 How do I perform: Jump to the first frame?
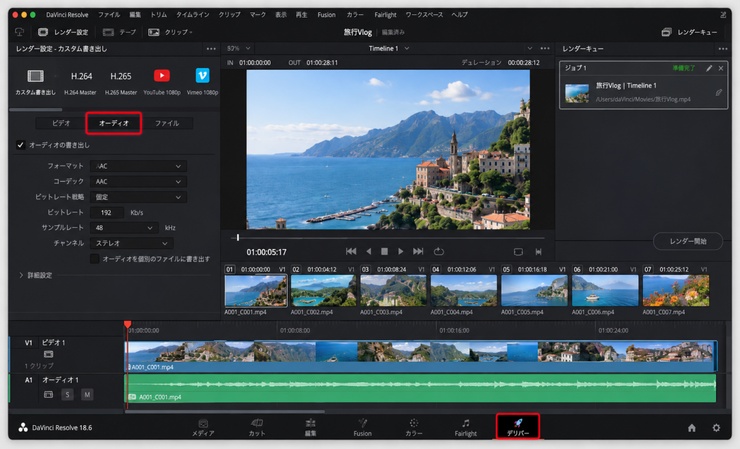pyautogui.click(x=351, y=252)
